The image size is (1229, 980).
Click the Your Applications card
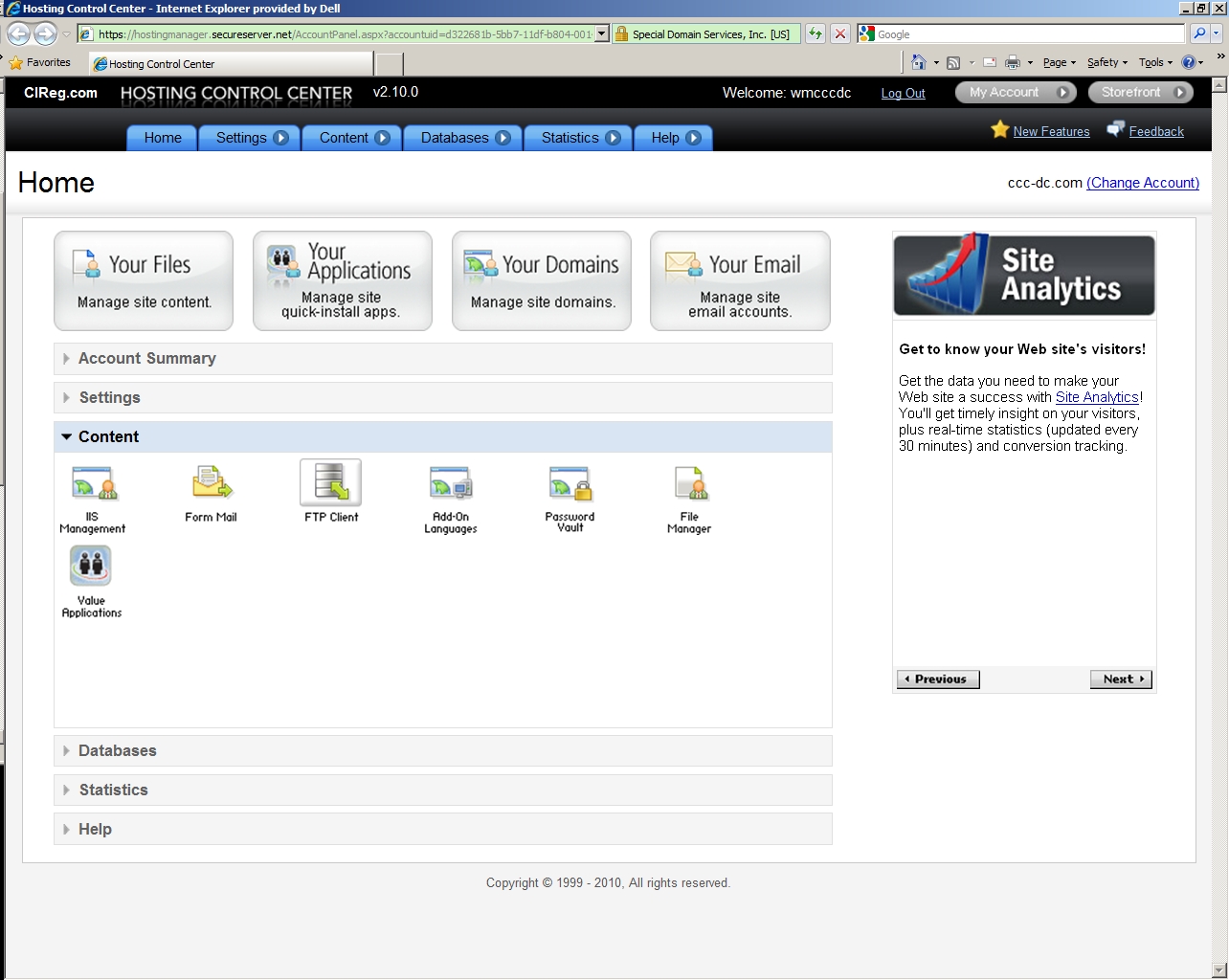click(343, 280)
